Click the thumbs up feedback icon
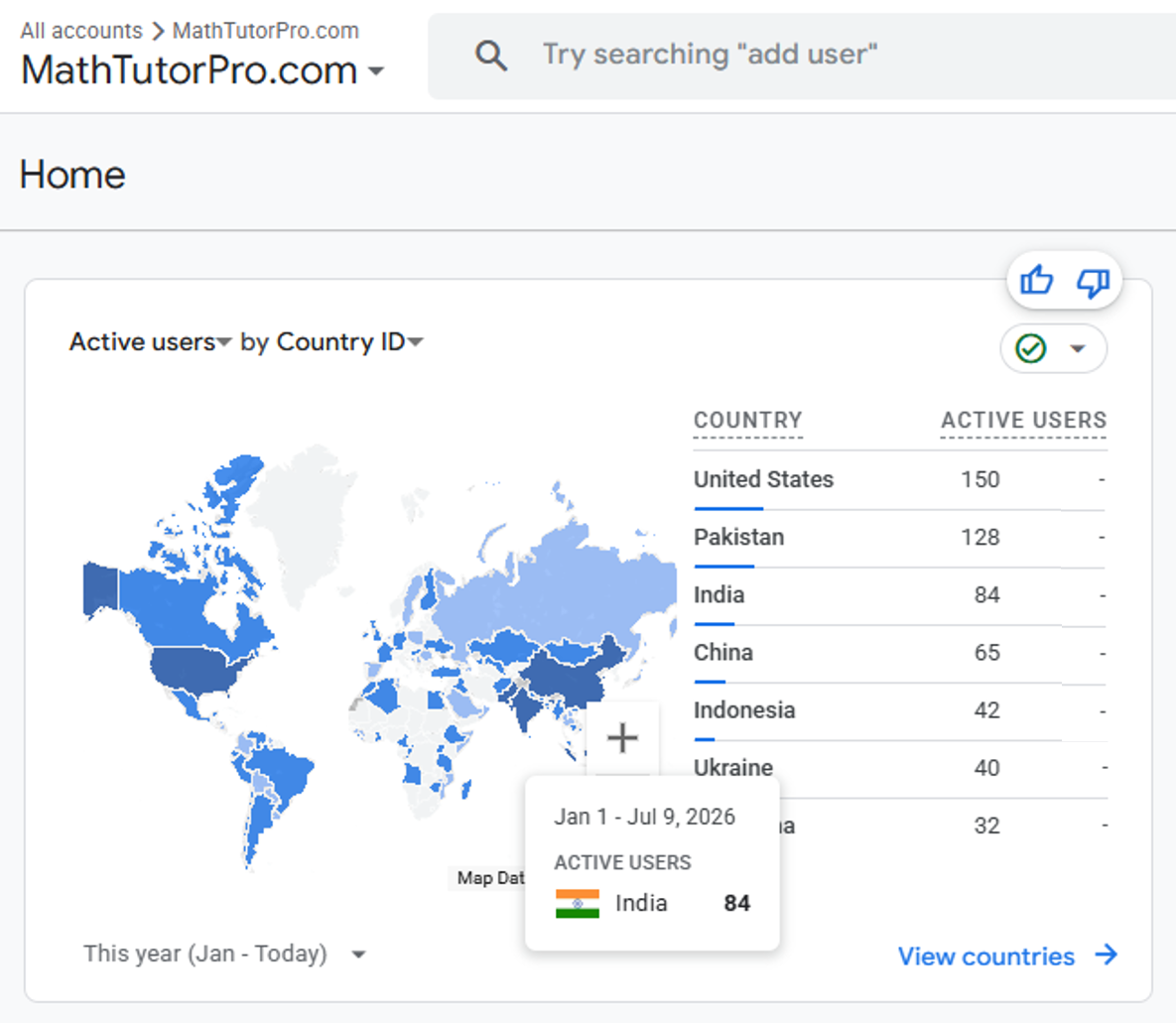The width and height of the screenshot is (1176, 1023). tap(1036, 281)
